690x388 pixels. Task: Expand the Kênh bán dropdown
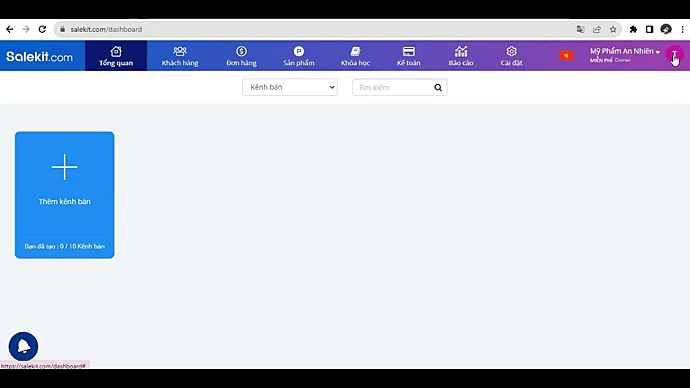[290, 87]
